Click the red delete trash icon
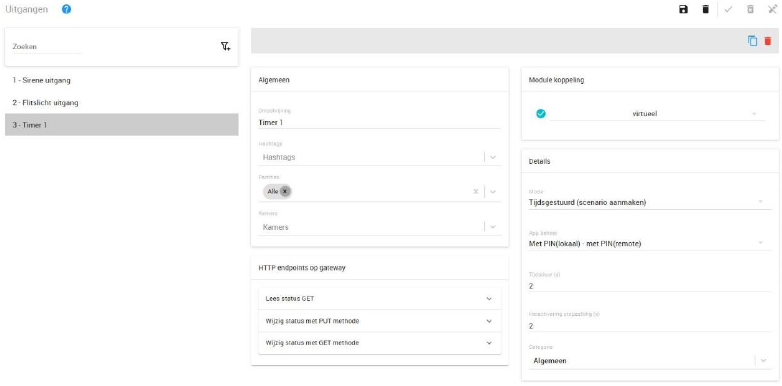 coord(768,41)
